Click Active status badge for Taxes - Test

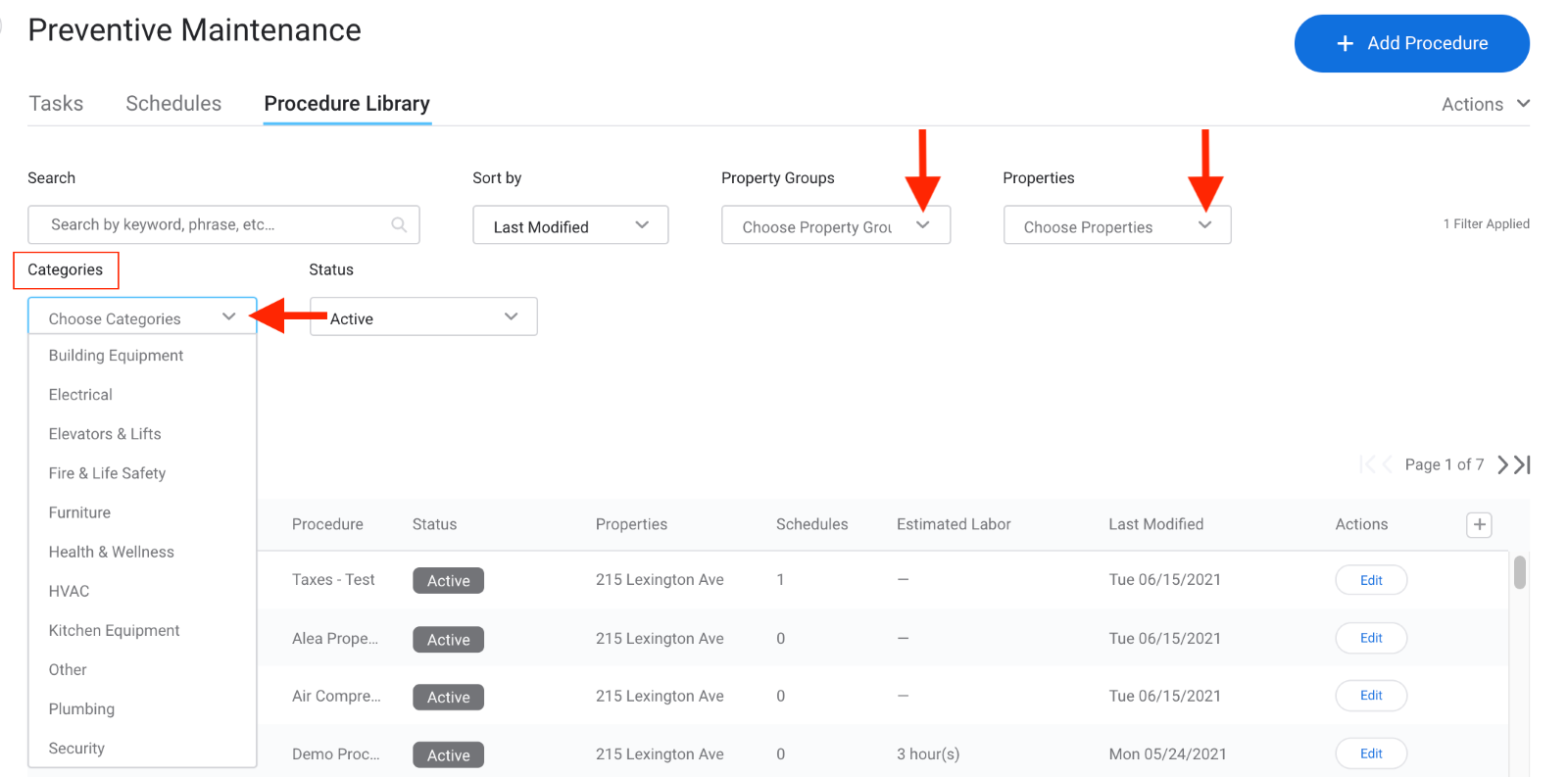point(449,580)
